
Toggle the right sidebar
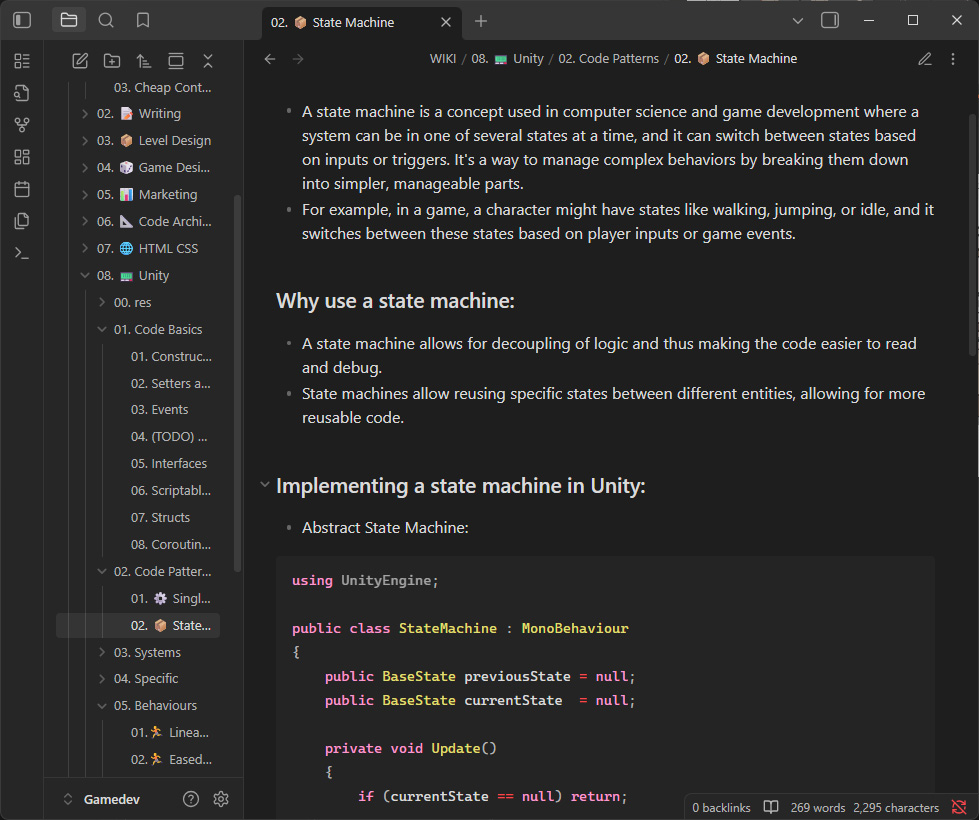(829, 20)
